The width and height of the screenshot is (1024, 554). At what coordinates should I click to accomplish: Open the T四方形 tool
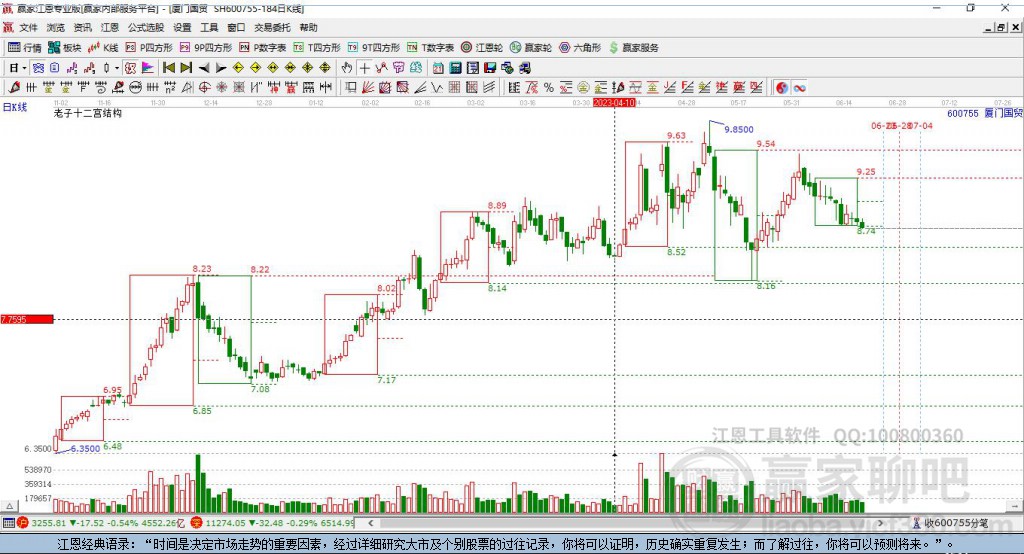317,47
